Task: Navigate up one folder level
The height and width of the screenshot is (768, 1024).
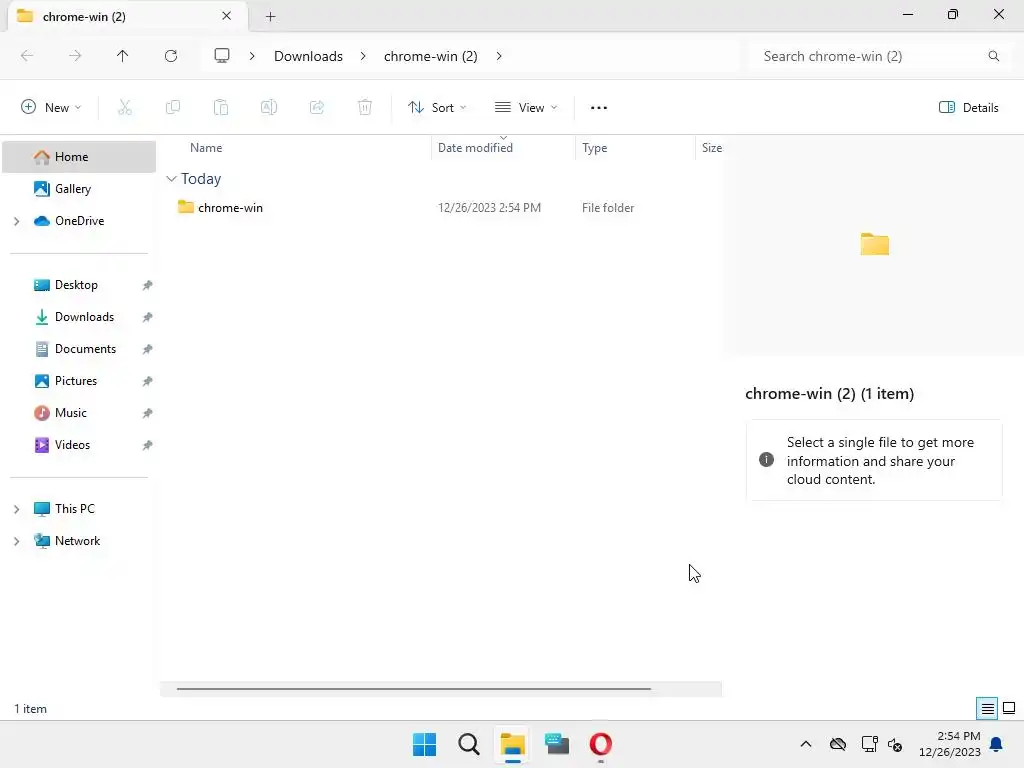Action: click(x=123, y=56)
